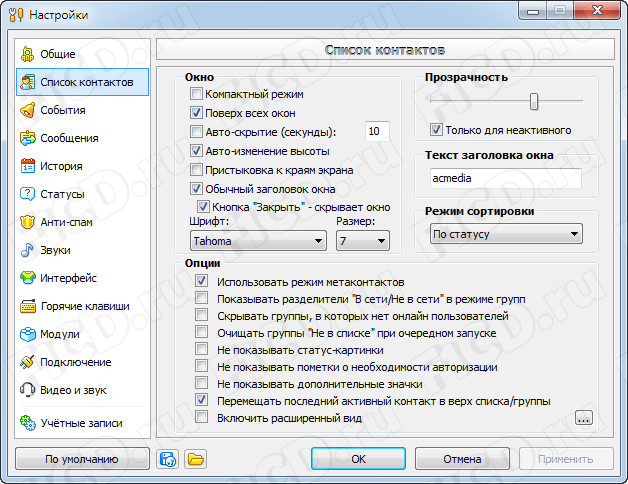Viewport: 628px width, 484px height.
Task: Click the window title text field acmedia
Action: tap(506, 178)
